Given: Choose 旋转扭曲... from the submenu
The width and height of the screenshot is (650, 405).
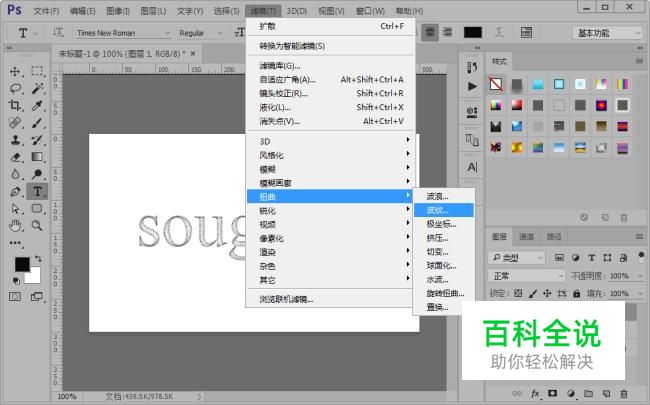Looking at the screenshot, I should 444,293.
